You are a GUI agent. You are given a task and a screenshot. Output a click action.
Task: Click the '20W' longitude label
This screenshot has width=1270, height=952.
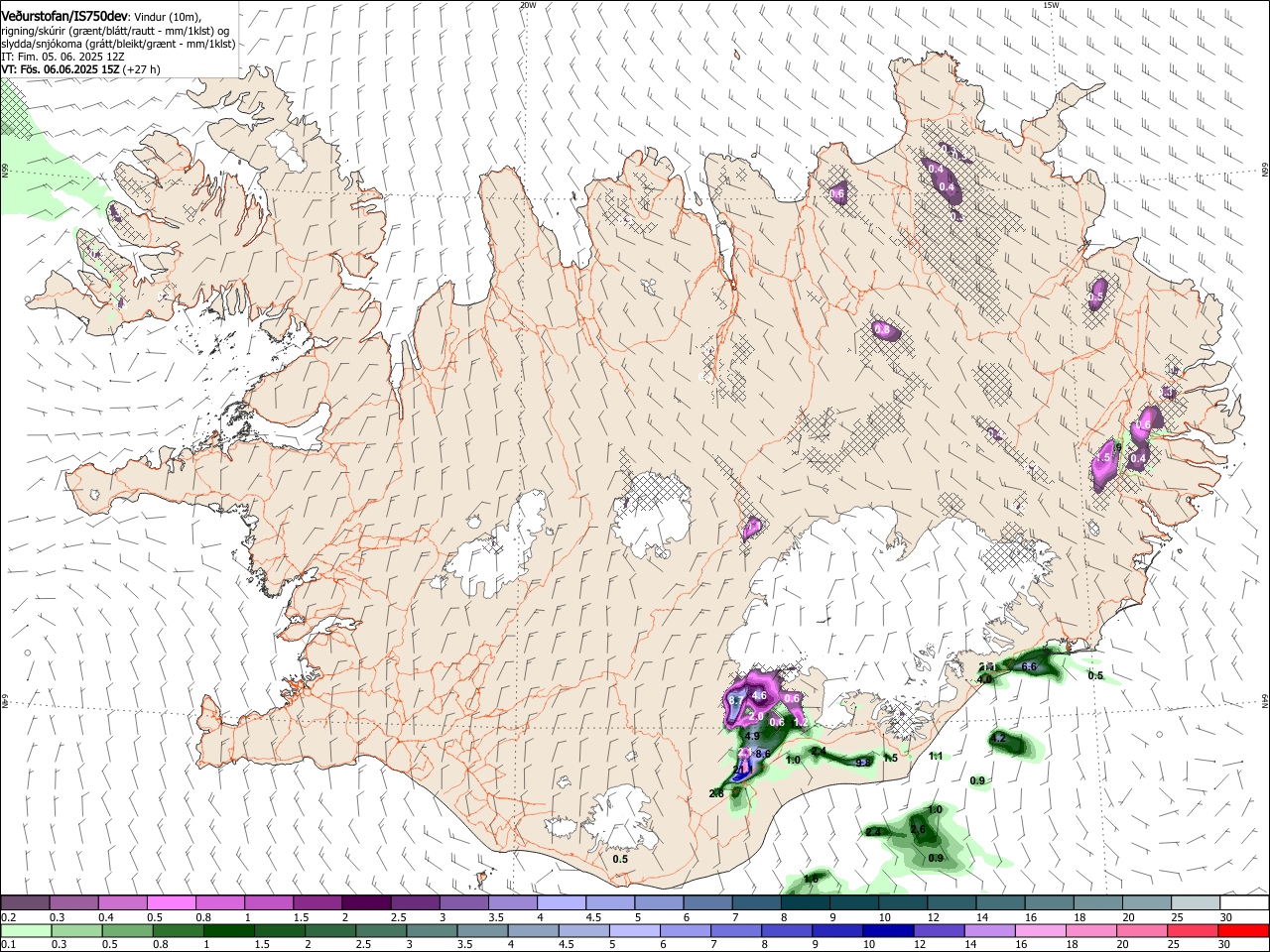pos(528,5)
